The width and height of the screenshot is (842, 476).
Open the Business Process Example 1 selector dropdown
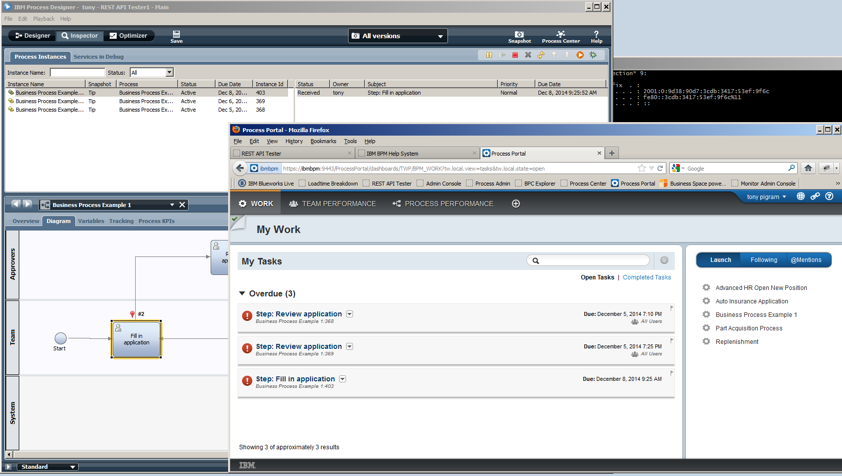point(172,205)
